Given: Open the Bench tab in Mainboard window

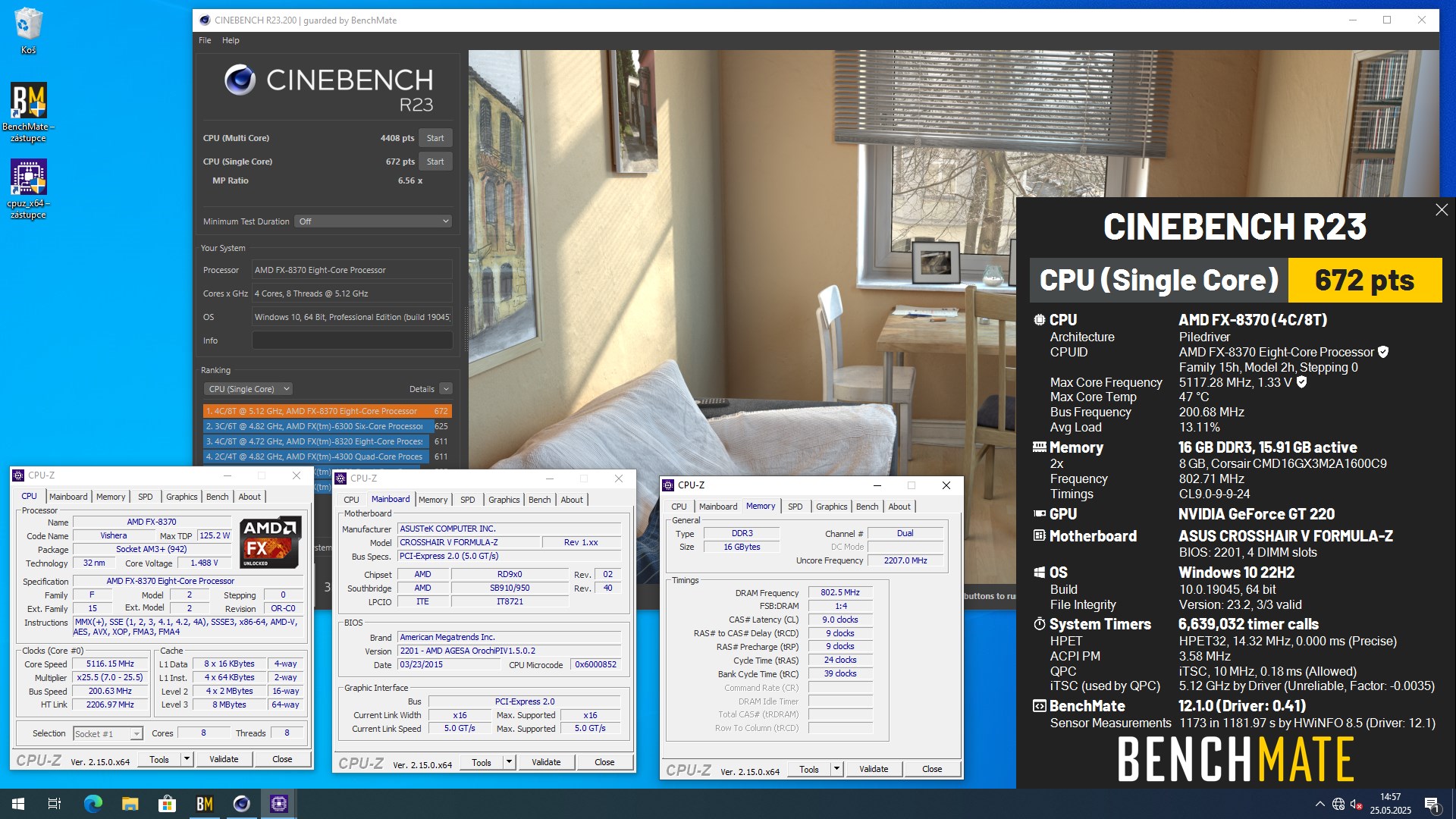Looking at the screenshot, I should coord(540,500).
